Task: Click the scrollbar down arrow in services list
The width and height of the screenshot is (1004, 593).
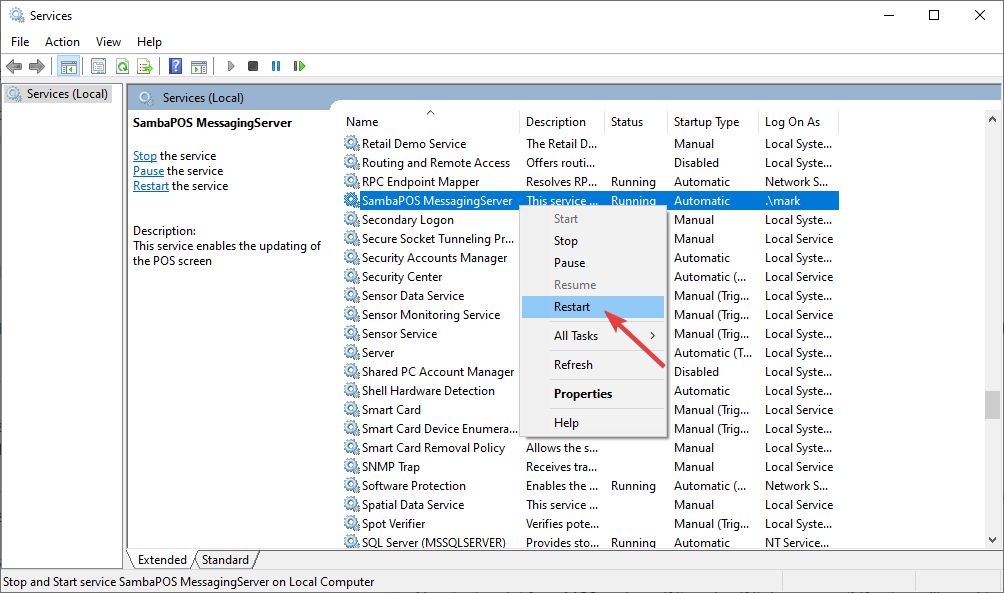Action: [x=992, y=540]
